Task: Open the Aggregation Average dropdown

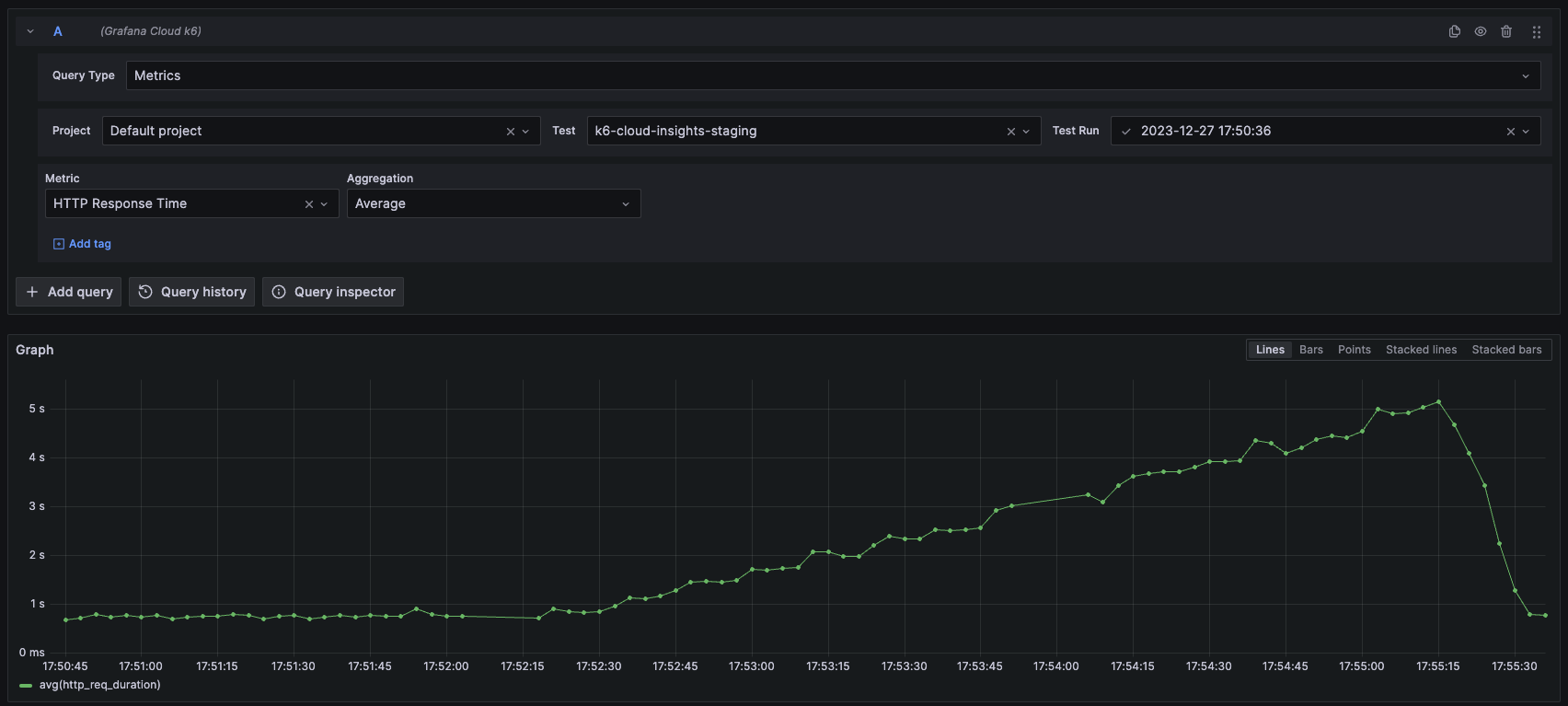Action: (626, 204)
